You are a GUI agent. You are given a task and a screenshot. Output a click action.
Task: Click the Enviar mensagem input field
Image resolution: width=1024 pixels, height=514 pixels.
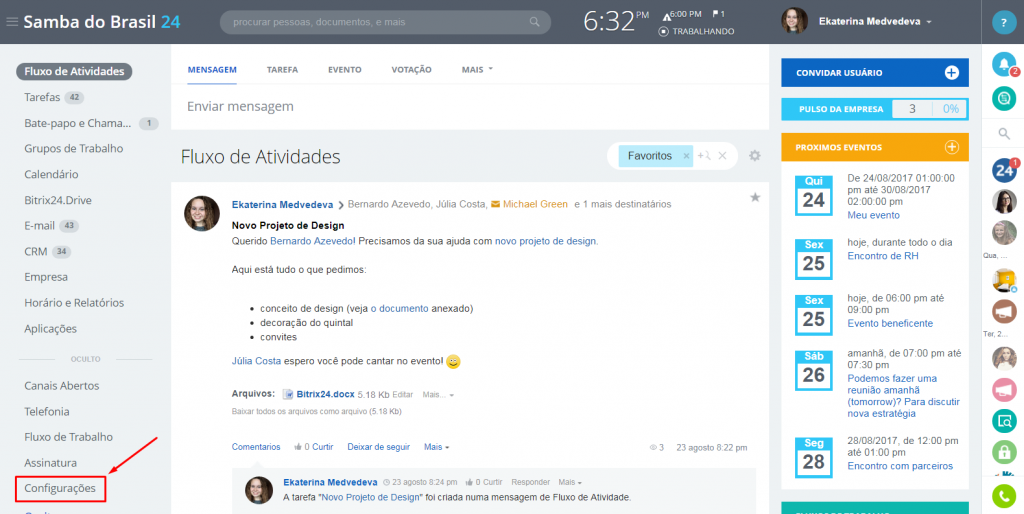(x=470, y=106)
